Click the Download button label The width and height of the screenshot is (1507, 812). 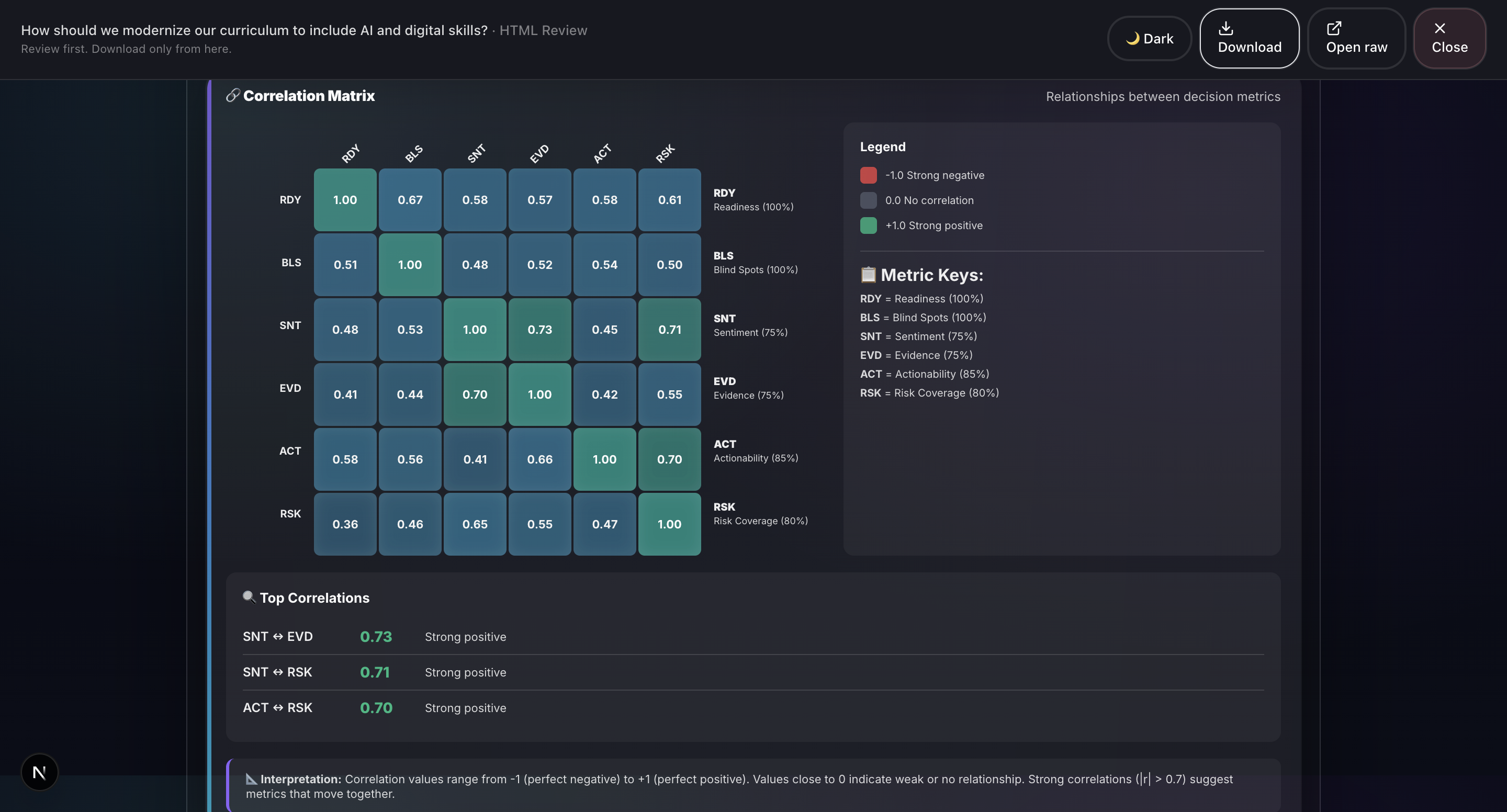point(1250,47)
